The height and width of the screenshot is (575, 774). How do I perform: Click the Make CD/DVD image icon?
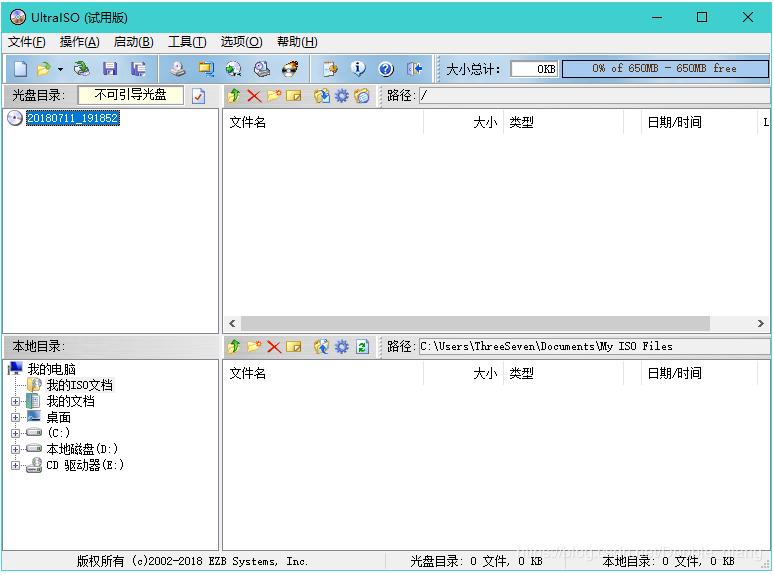tap(178, 69)
